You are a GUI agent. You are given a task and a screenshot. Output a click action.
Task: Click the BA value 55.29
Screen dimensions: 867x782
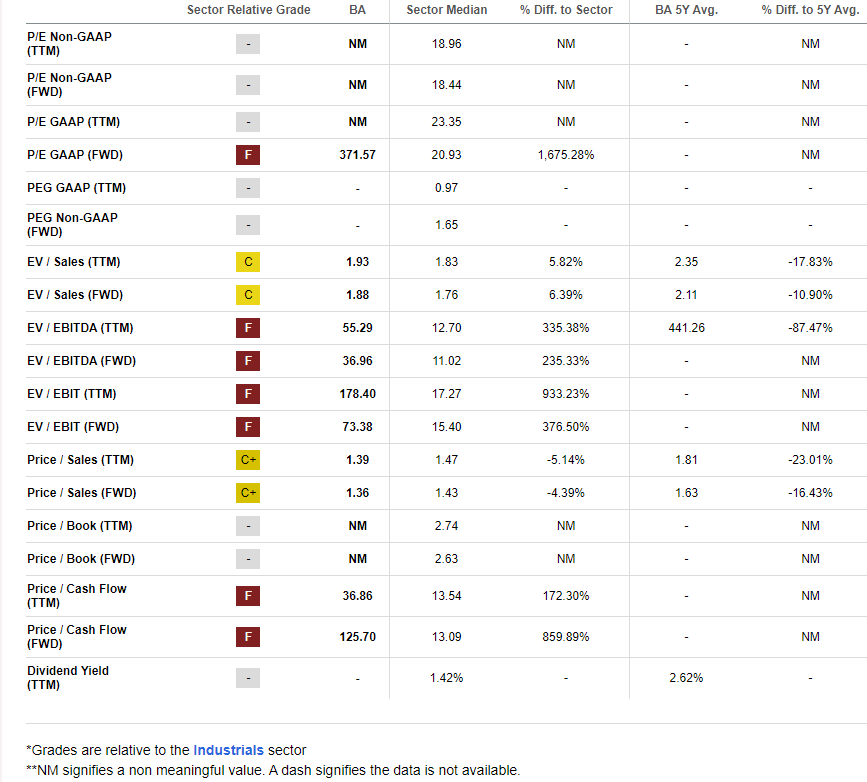click(357, 328)
